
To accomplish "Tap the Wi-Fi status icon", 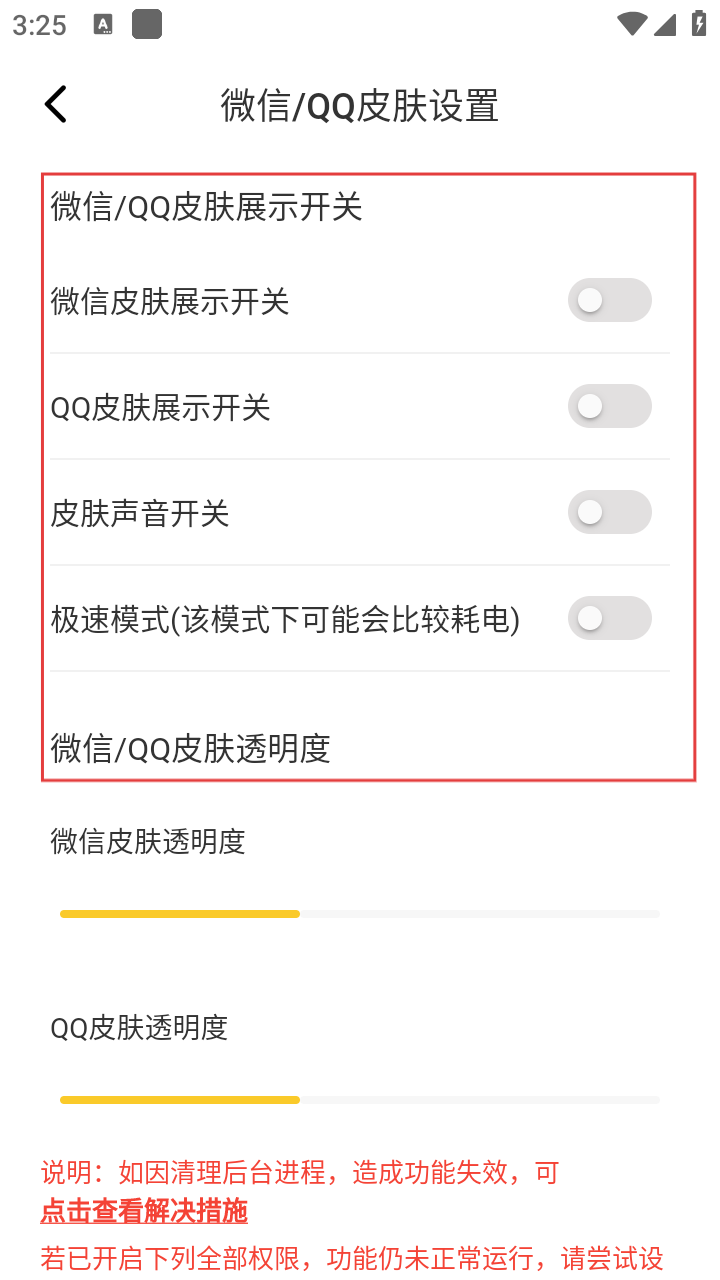I will pos(631,25).
